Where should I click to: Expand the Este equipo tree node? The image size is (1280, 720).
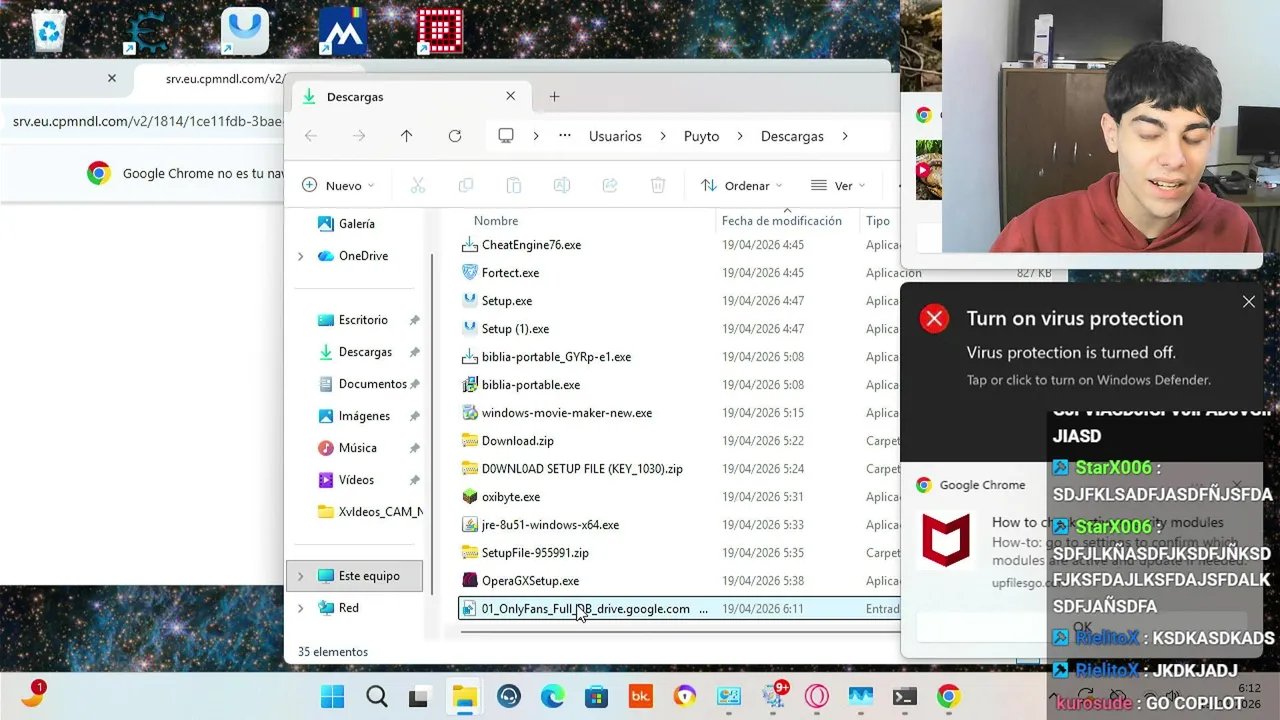(x=300, y=576)
